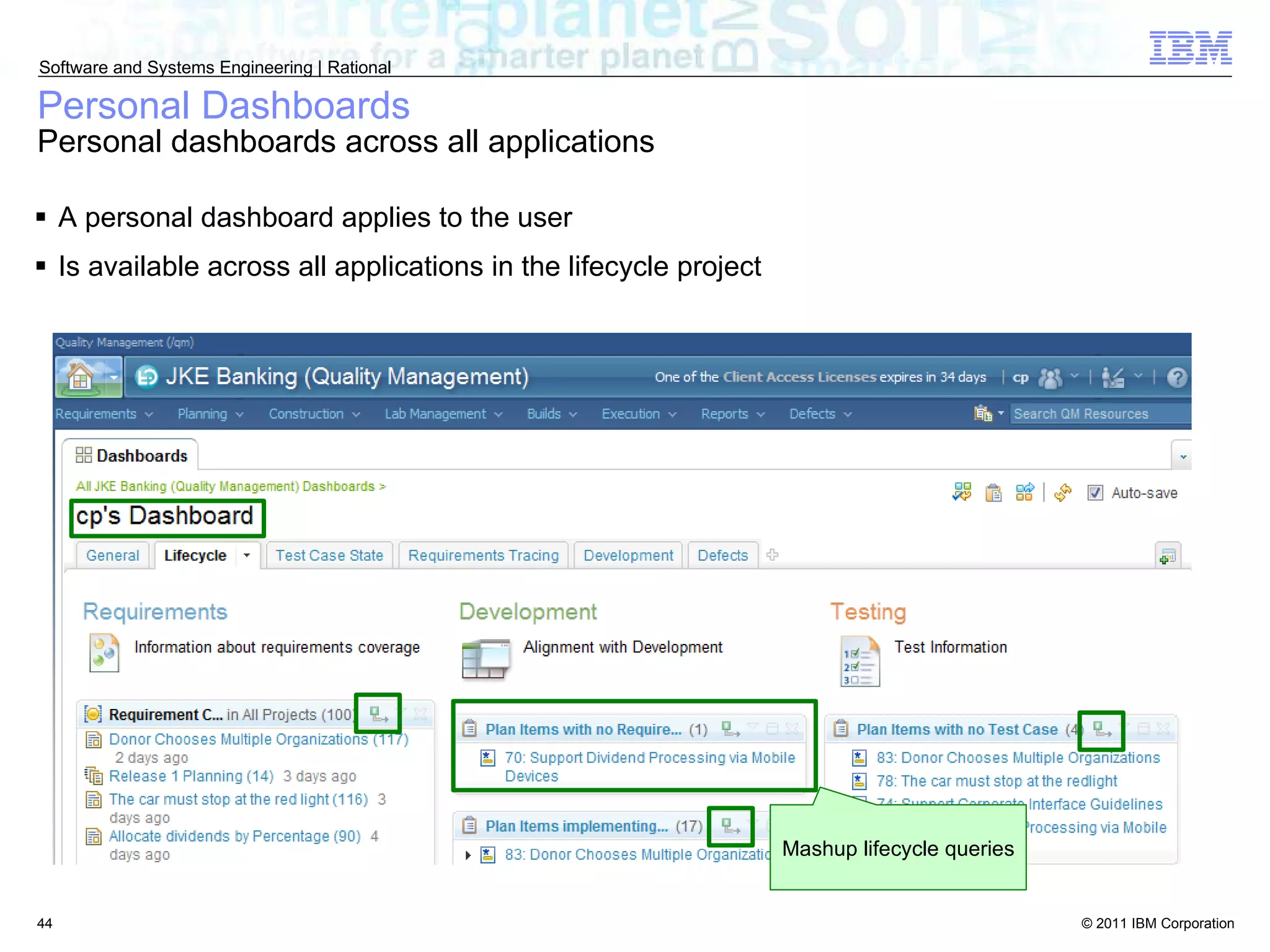Open 70: Support Dividend Processing via Mobile Devices

[x=650, y=767]
